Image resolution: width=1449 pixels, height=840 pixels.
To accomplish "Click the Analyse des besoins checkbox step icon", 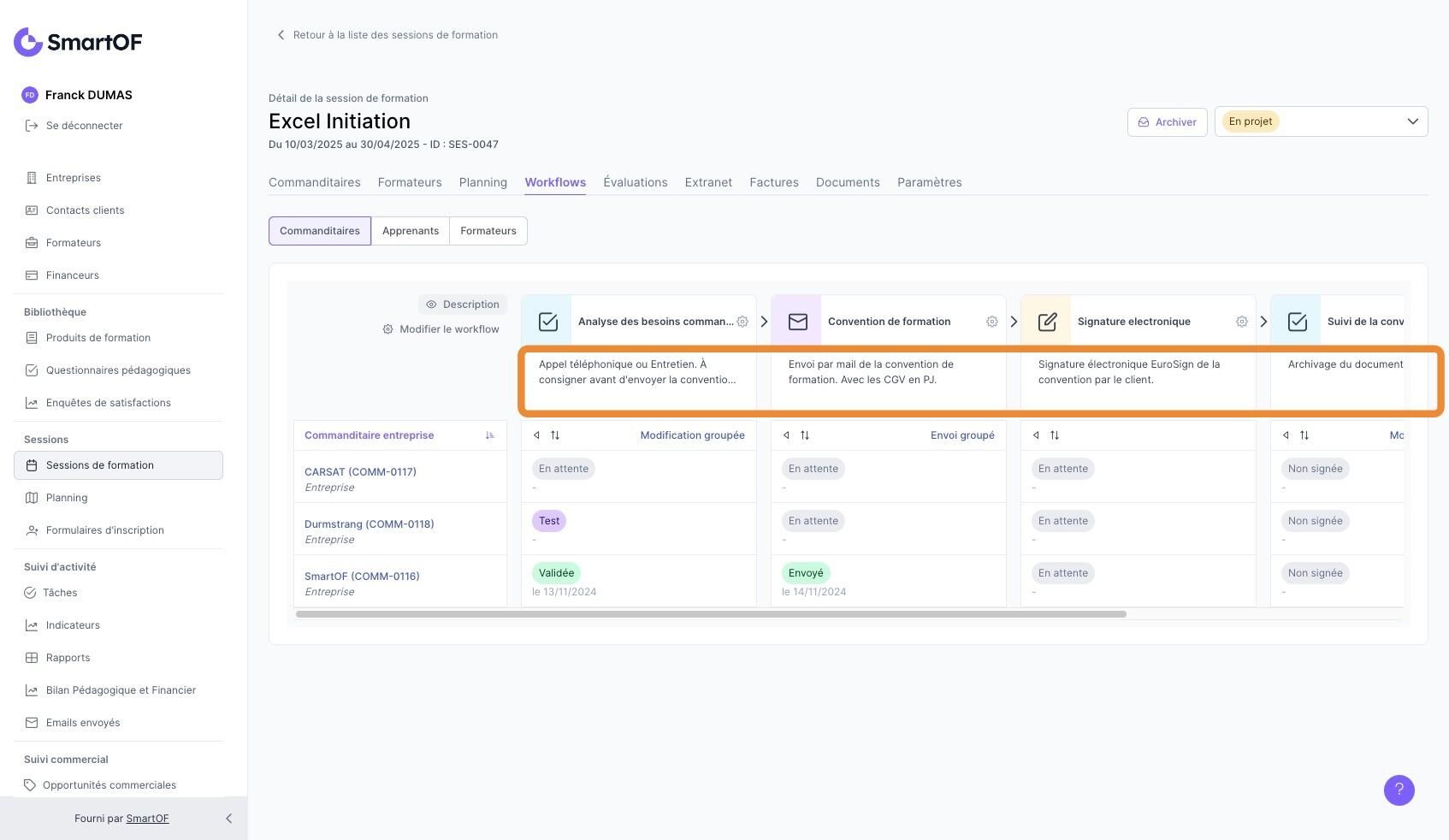I will coord(547,322).
